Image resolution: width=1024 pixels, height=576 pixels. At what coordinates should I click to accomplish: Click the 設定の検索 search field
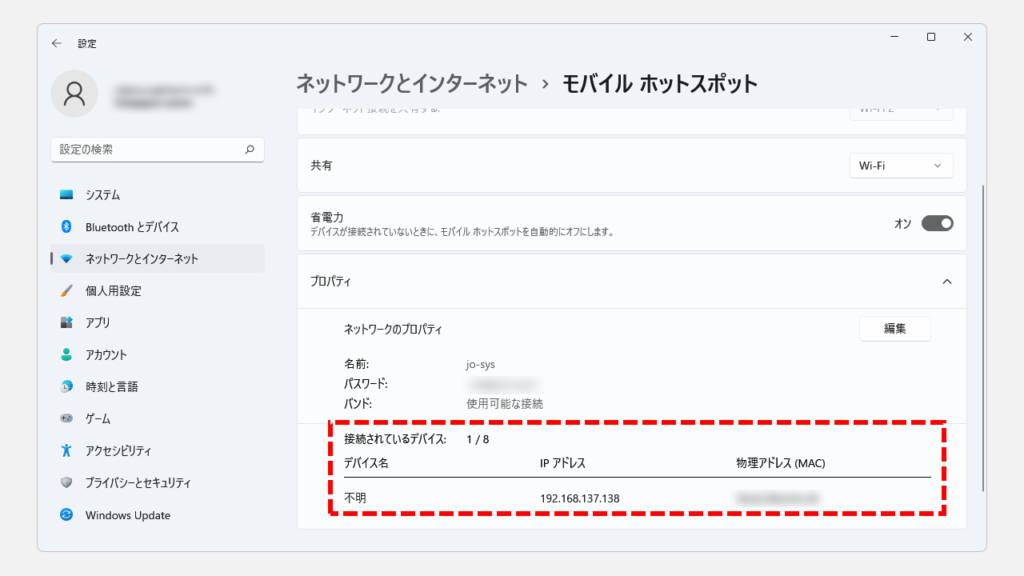click(x=150, y=150)
